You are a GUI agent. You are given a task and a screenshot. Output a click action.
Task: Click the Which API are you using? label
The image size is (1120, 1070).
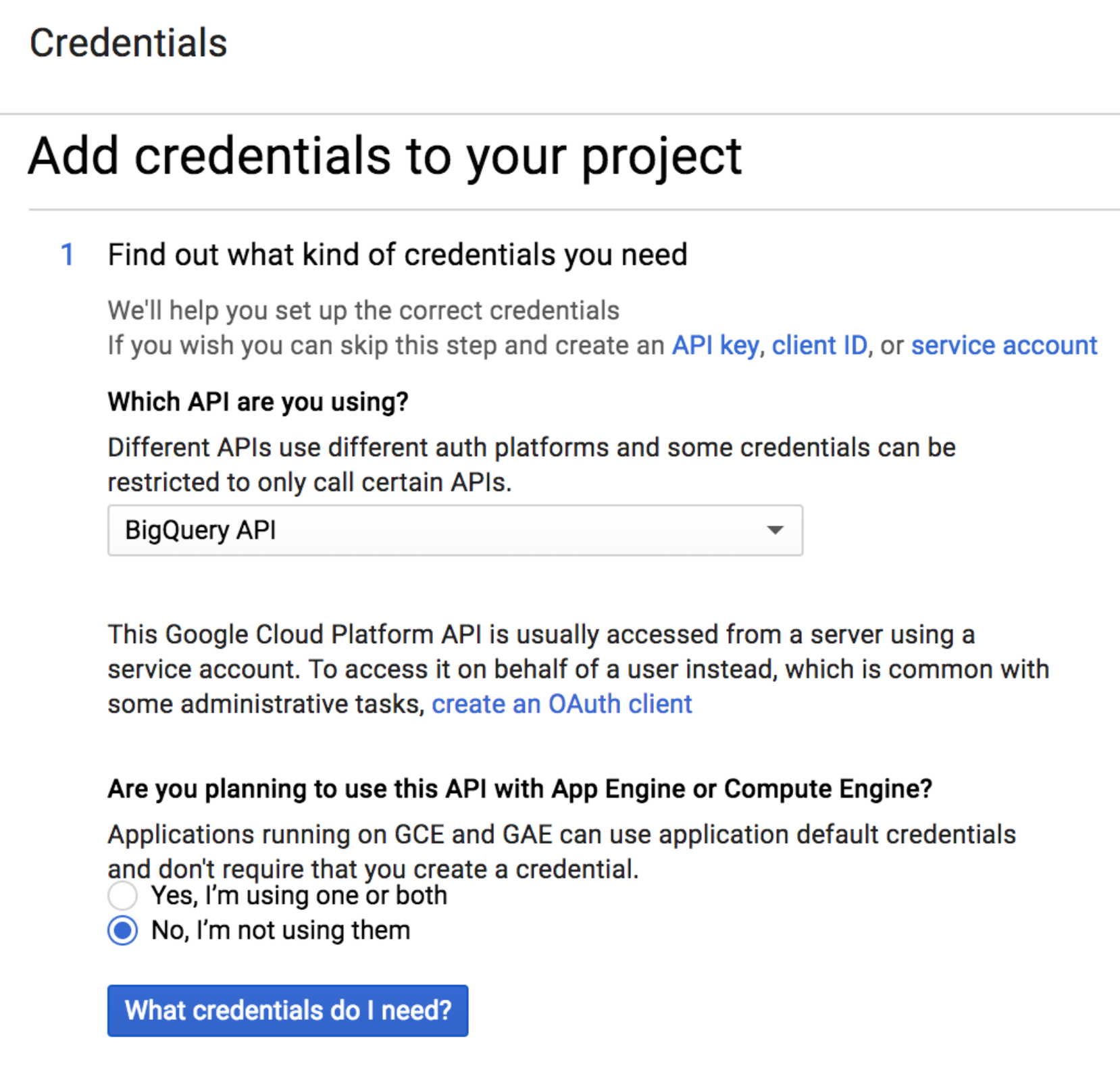click(258, 402)
